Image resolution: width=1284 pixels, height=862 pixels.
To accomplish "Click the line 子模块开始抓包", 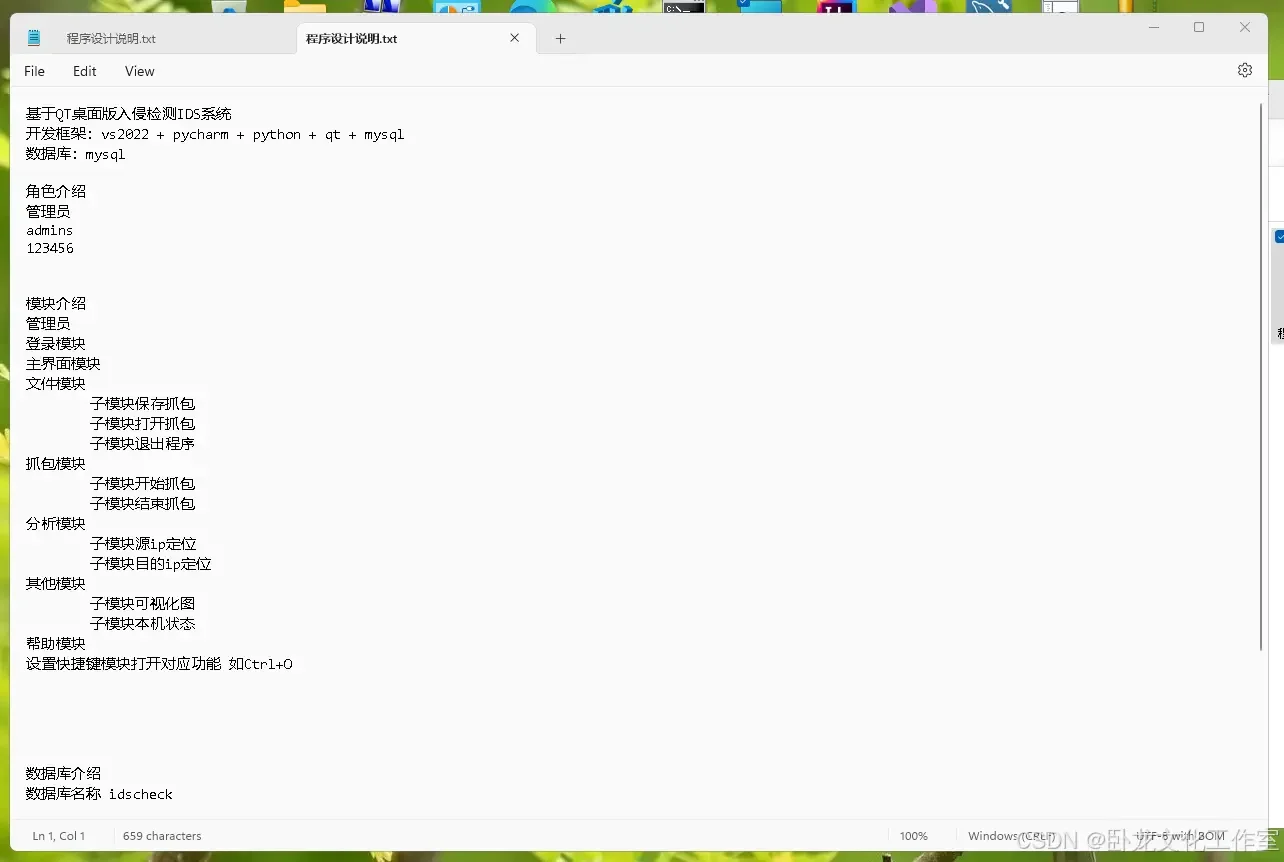I will point(143,483).
